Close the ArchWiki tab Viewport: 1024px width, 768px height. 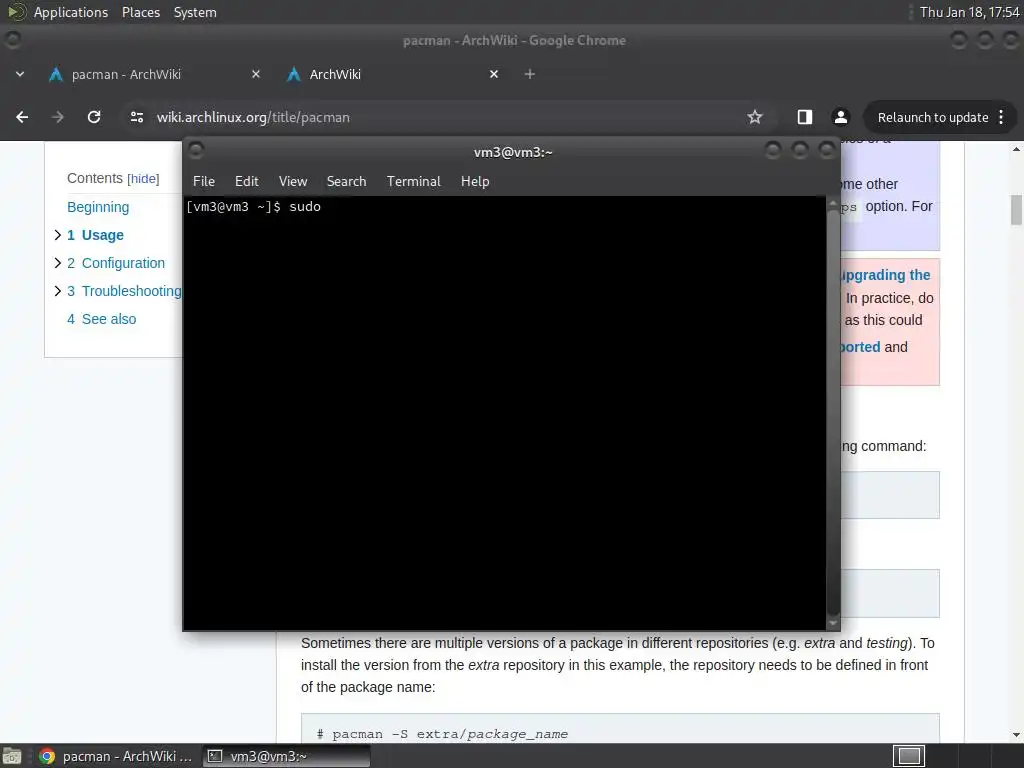point(494,74)
